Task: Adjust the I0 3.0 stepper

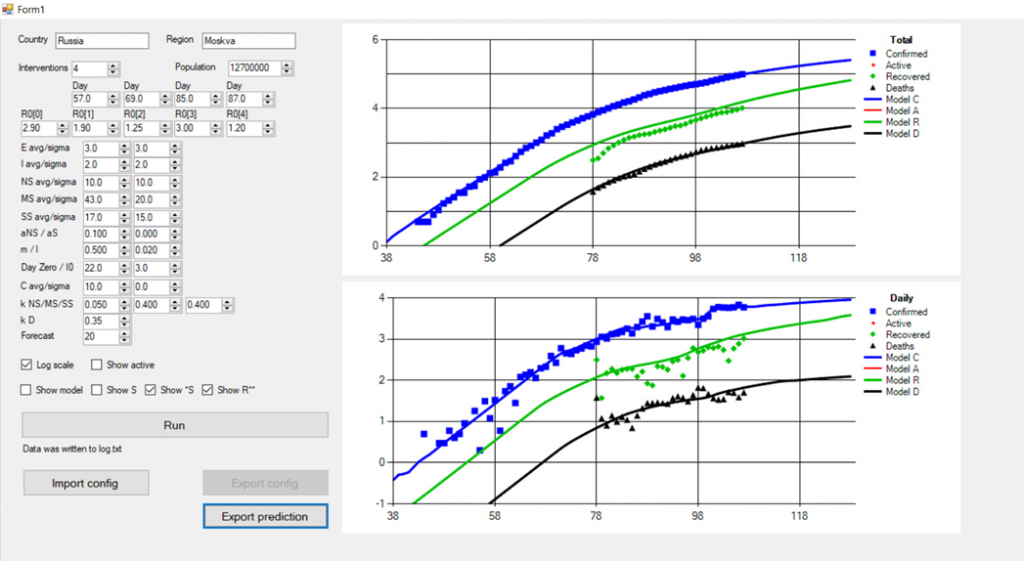Action: point(174,268)
